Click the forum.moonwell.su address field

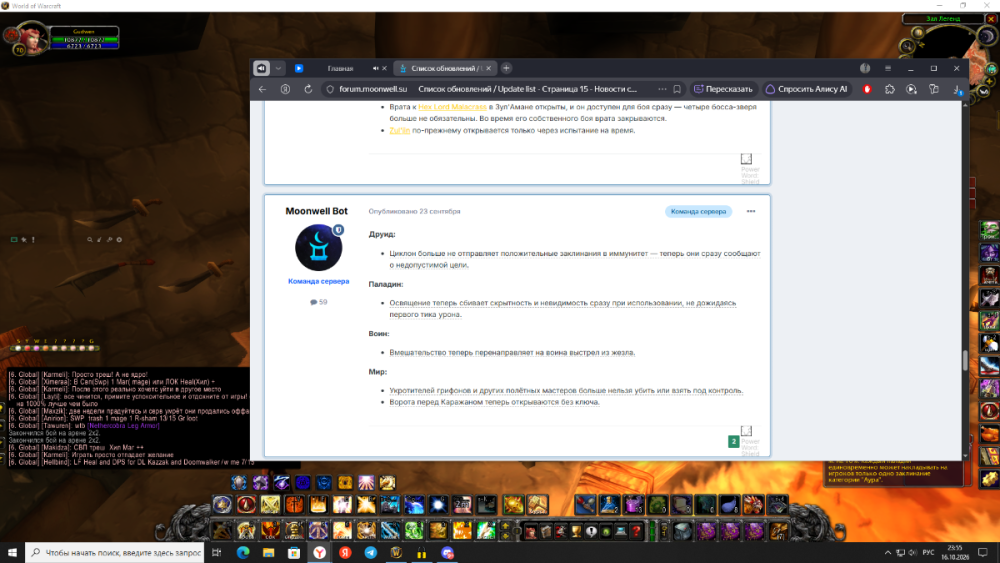click(x=373, y=89)
